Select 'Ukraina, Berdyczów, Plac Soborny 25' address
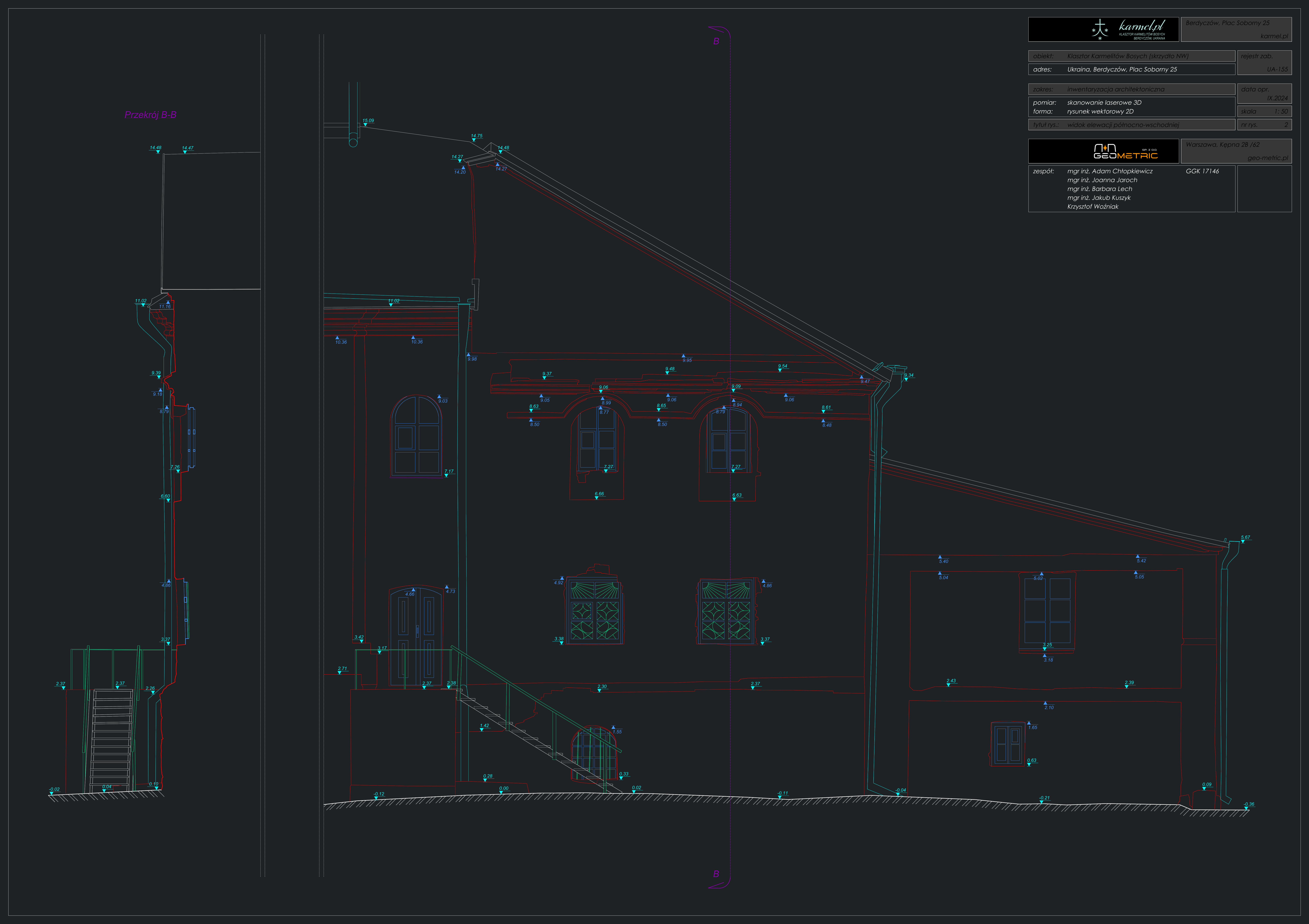The image size is (1309, 924). click(1122, 70)
